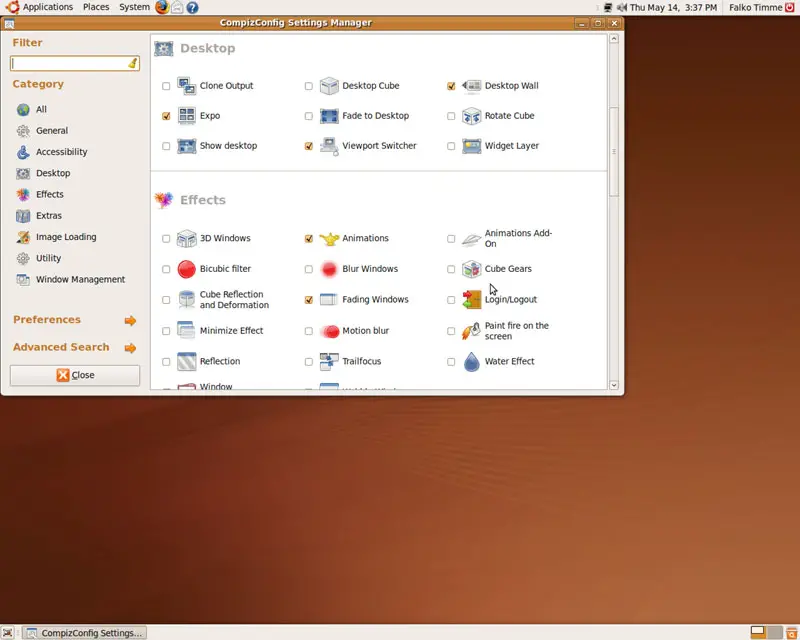Launch Firefox from the top panel
This screenshot has height=640, width=800.
162,7
